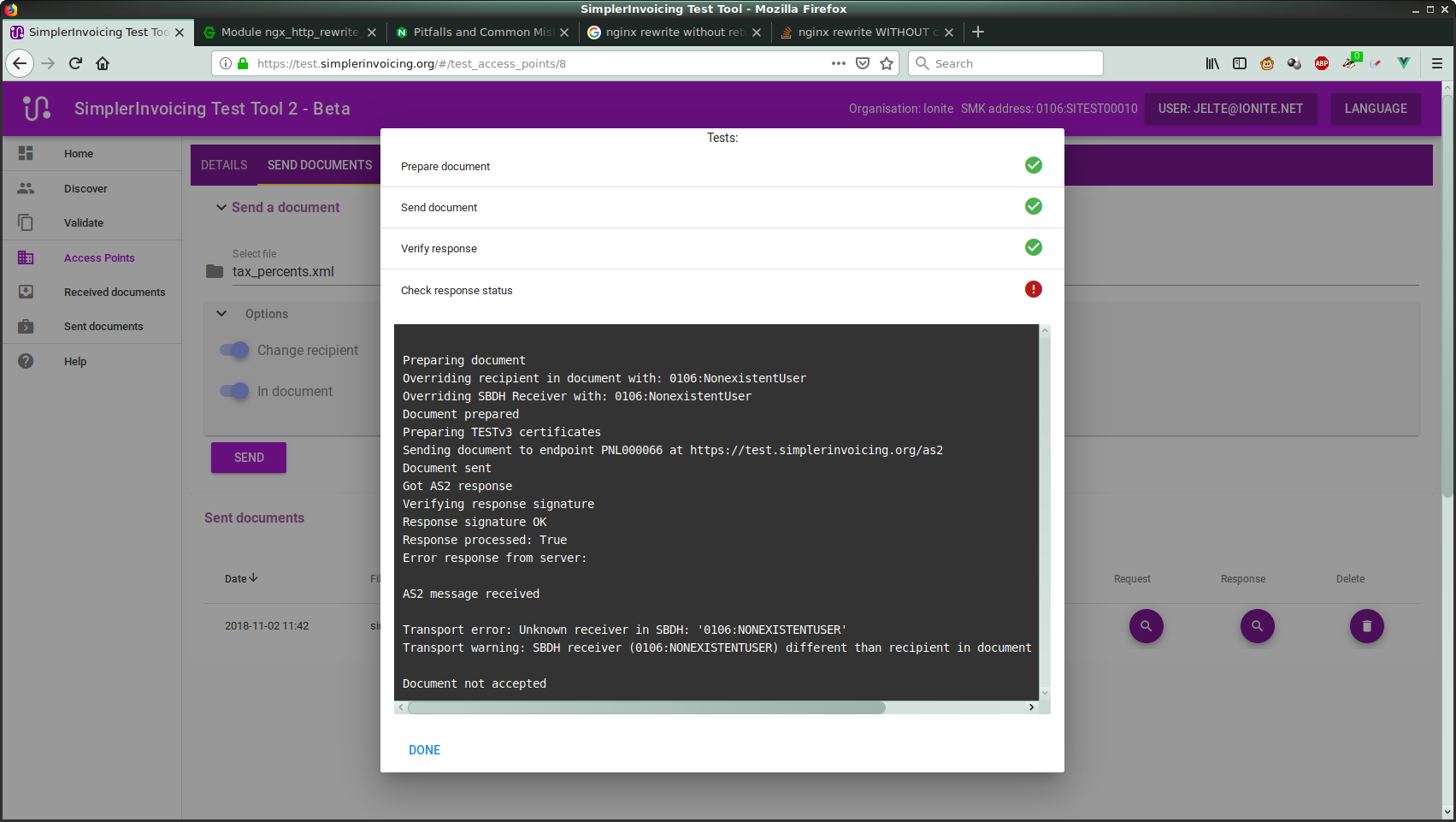Viewport: 1456px width, 822px height.
Task: Close the SimplerInvoicing Test Tool tab
Action: (x=180, y=33)
